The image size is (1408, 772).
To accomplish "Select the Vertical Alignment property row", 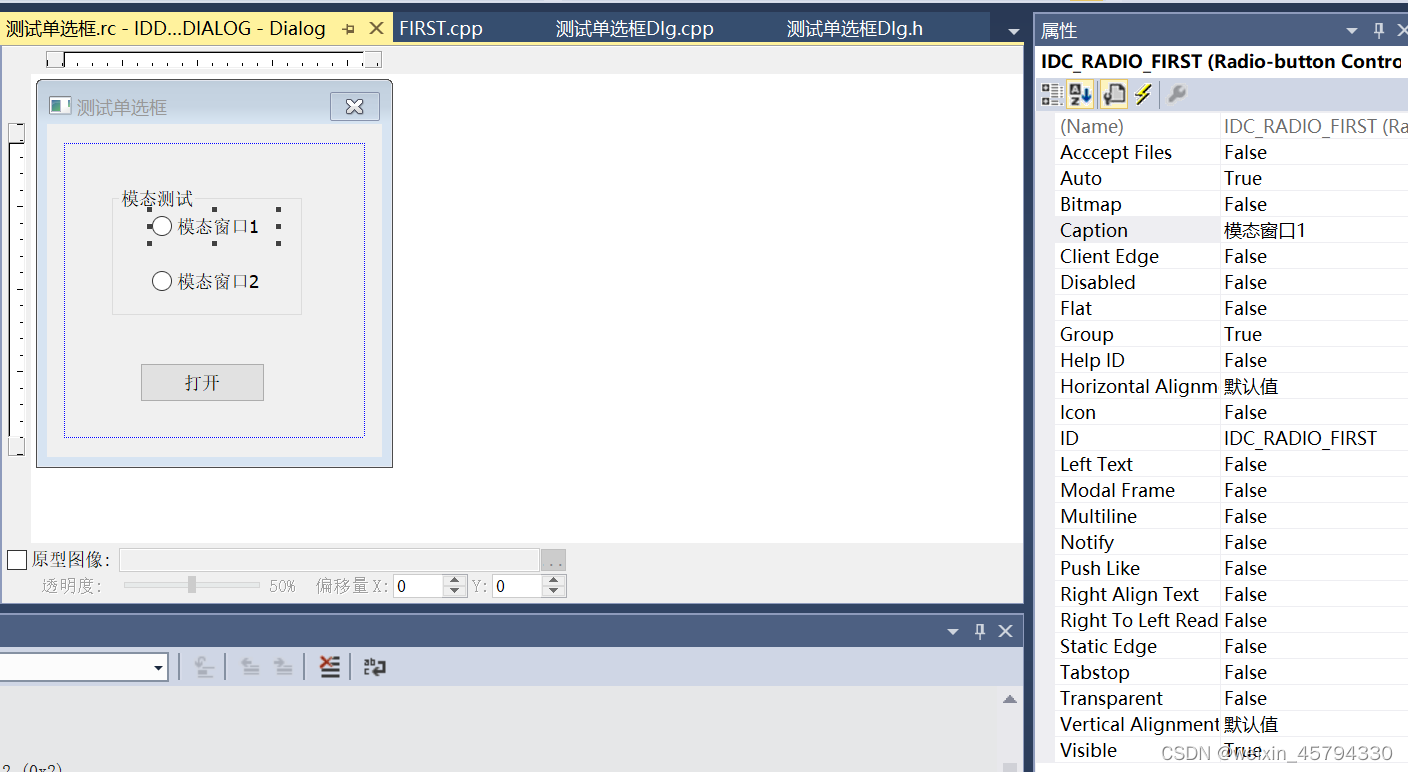I will (x=1231, y=724).
